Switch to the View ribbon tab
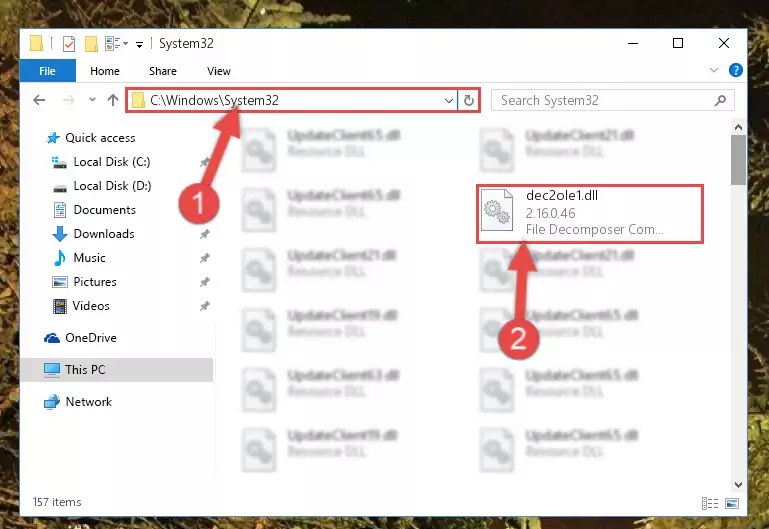769x529 pixels. coord(219,71)
